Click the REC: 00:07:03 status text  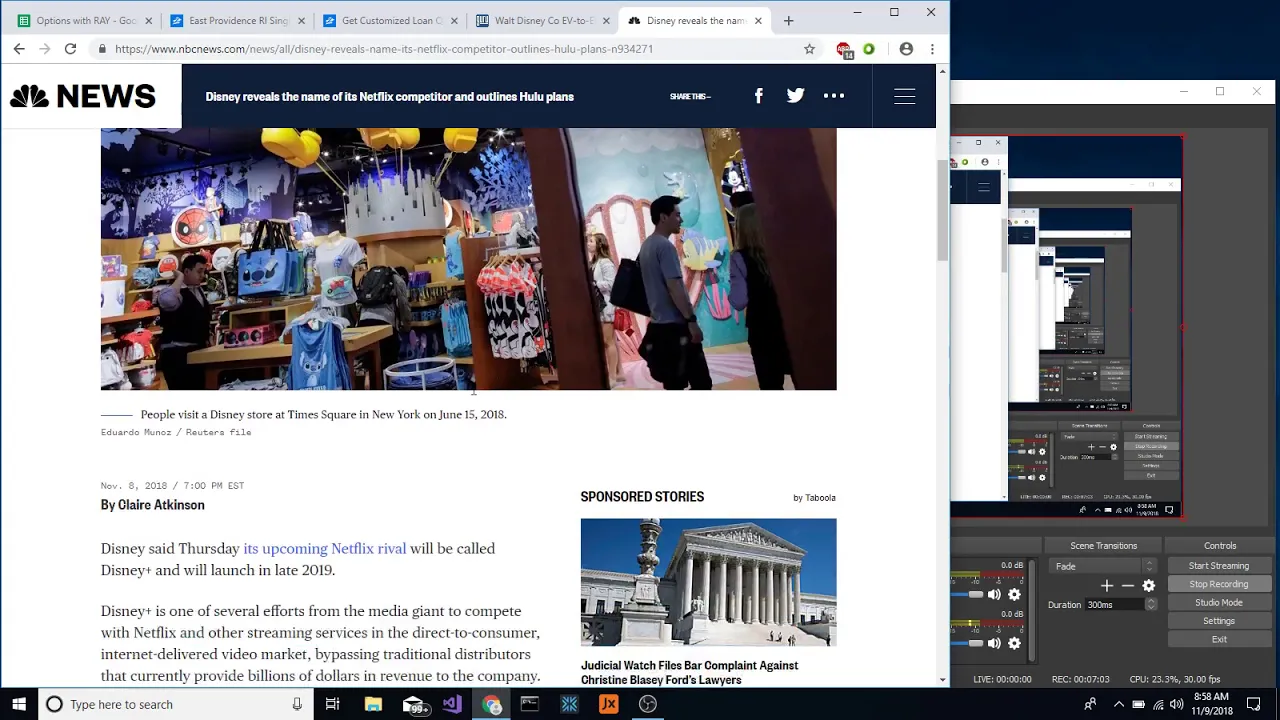pos(1080,679)
